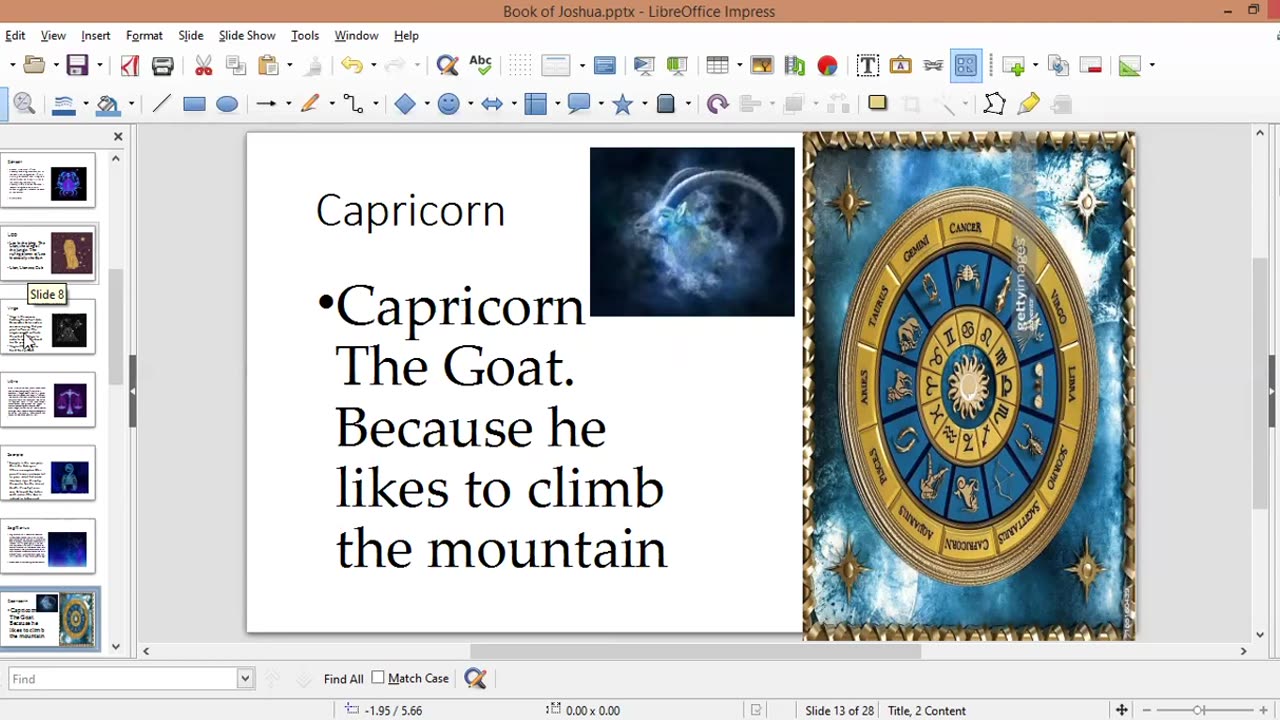Screen dimensions: 1280x720
Task: Click the Open folder icon
Action: (34, 65)
